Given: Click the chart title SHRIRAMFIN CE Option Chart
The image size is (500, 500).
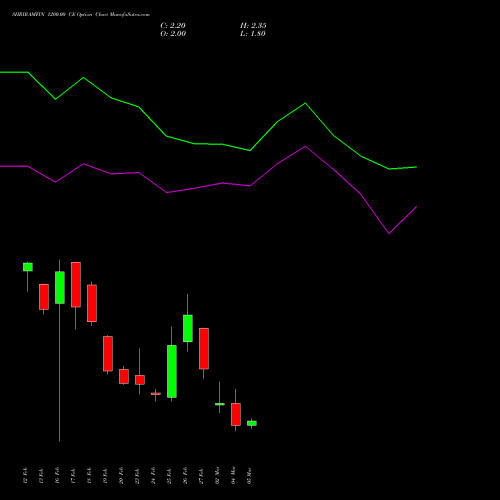Looking at the screenshot, I should [x=81, y=15].
